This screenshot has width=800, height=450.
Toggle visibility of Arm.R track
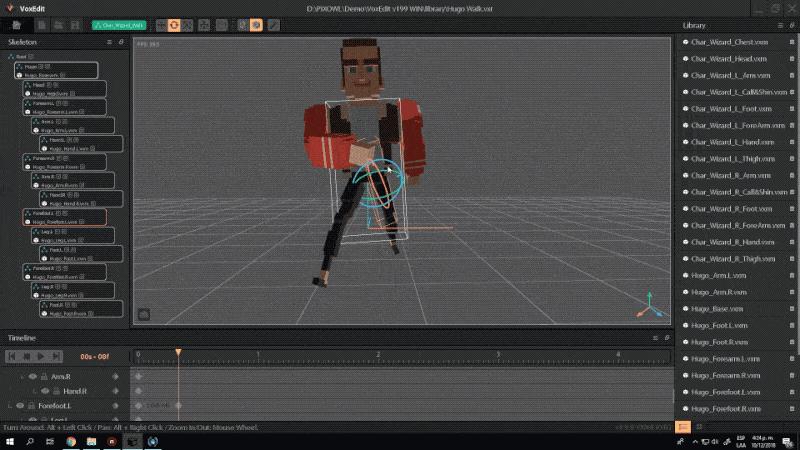pos(33,376)
